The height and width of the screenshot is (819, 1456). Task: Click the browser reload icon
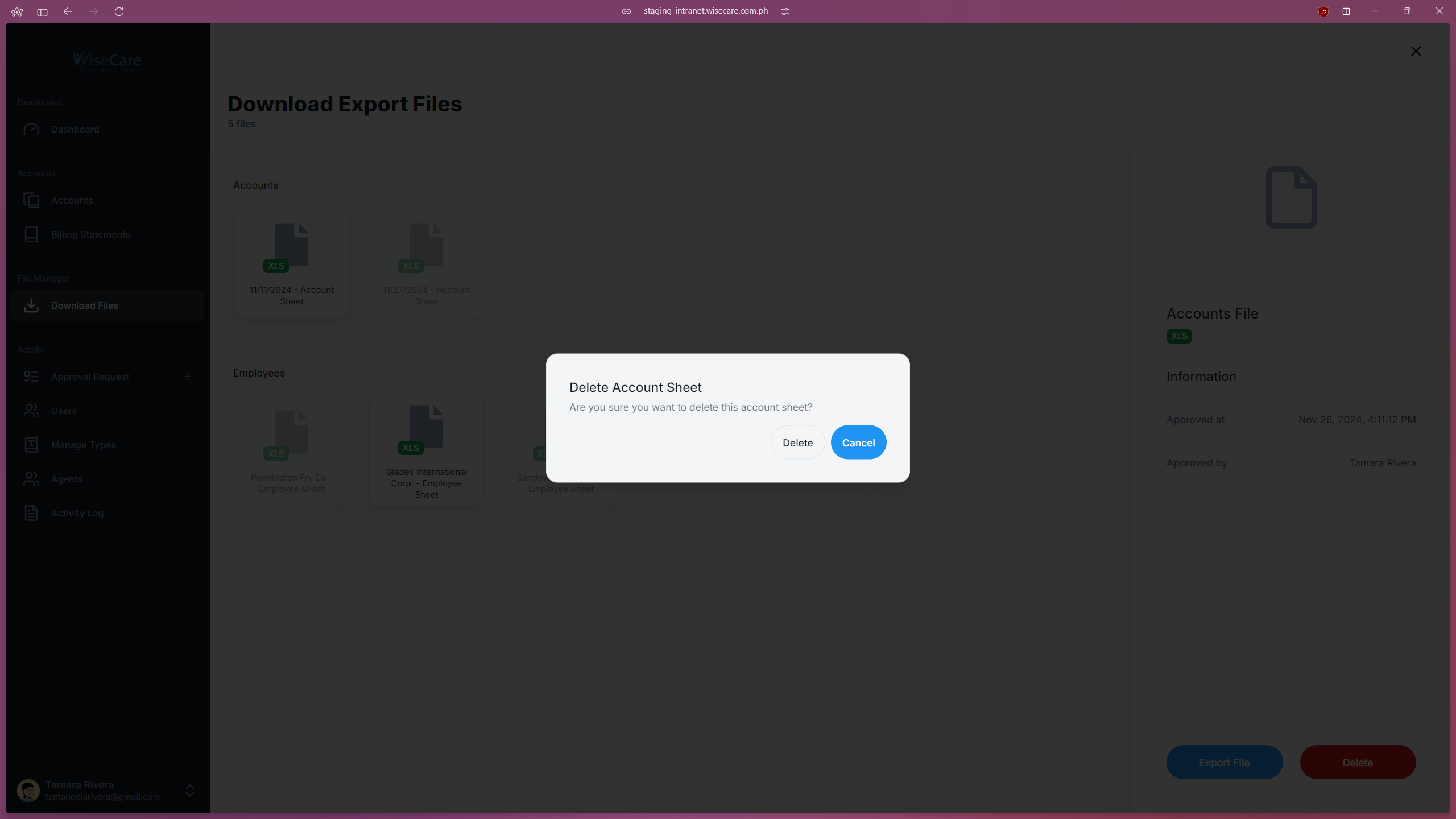tap(119, 11)
